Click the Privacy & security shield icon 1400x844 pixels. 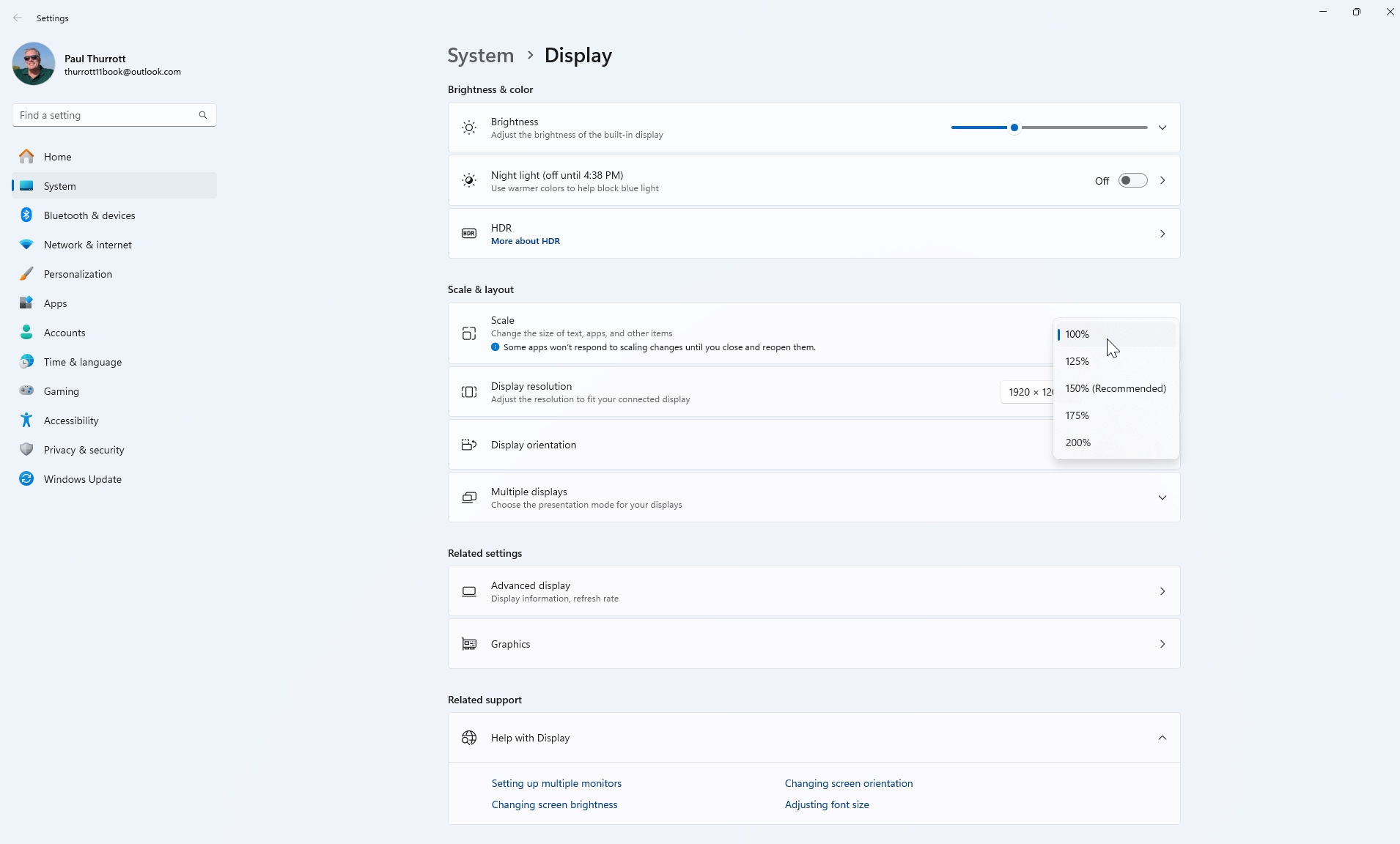[x=26, y=450]
